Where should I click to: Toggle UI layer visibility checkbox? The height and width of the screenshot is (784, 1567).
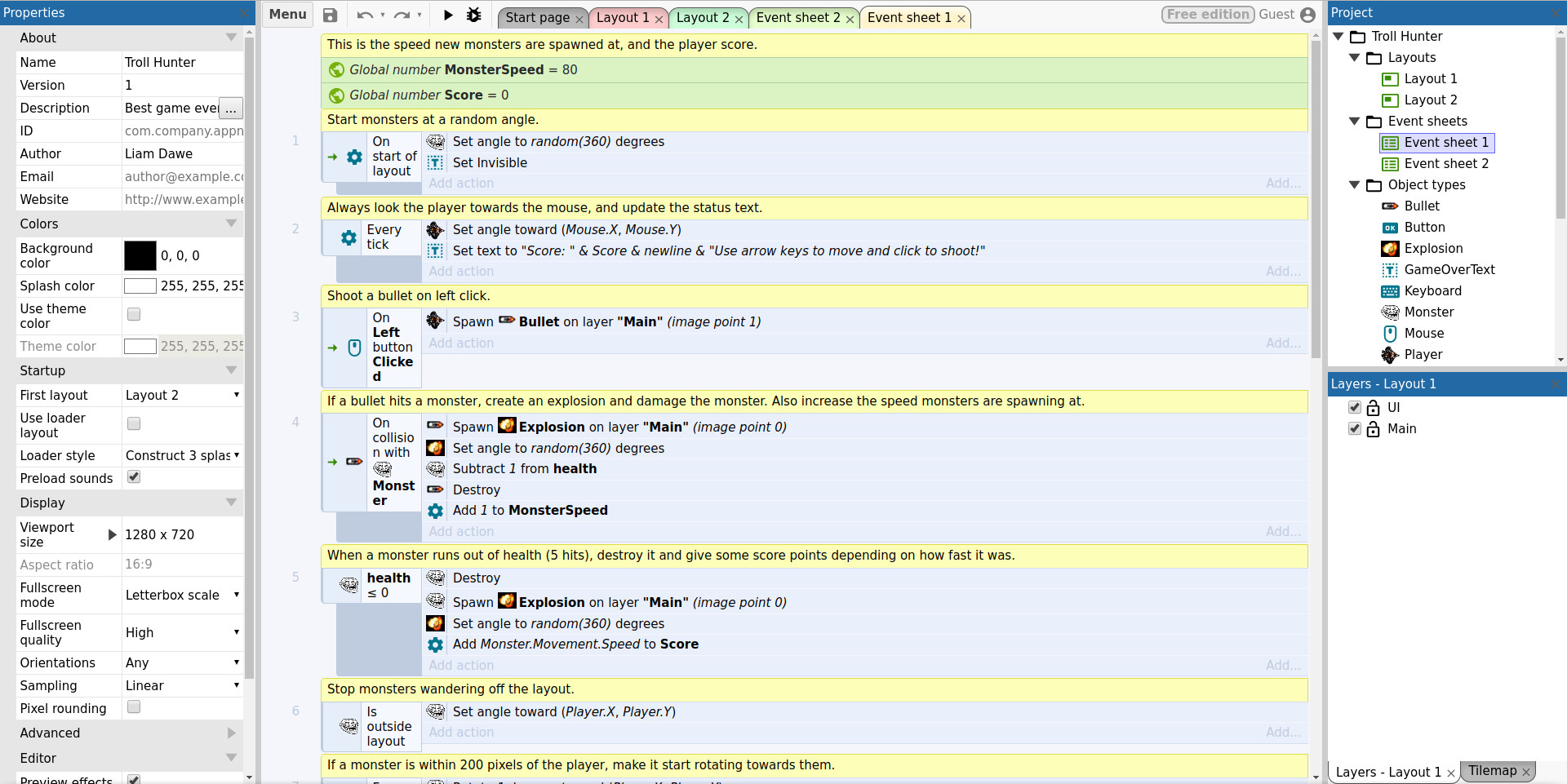pyautogui.click(x=1355, y=407)
